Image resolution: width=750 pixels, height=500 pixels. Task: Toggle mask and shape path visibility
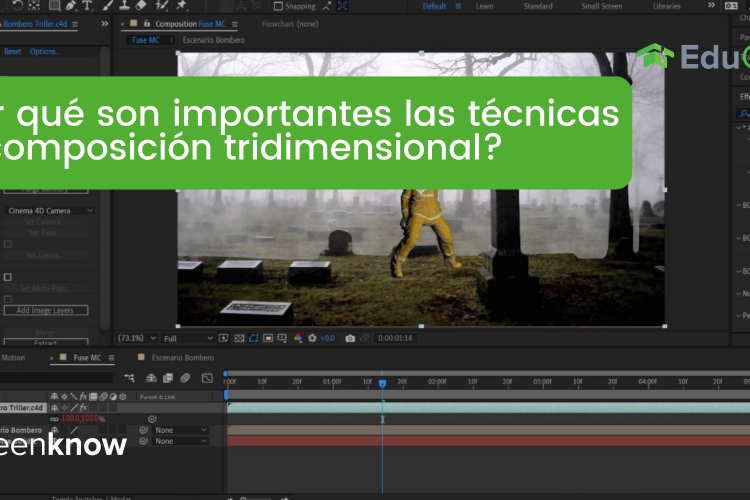(x=254, y=338)
